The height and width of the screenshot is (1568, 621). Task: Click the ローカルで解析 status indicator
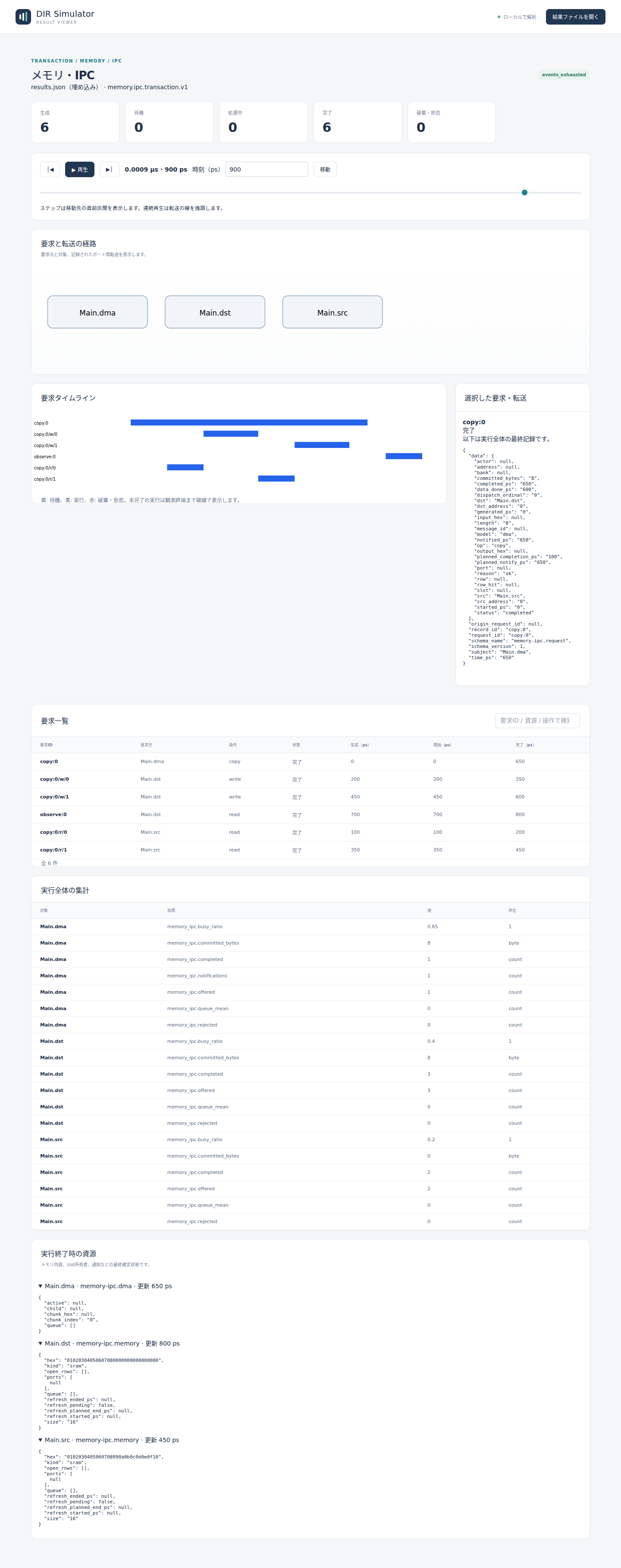click(517, 17)
